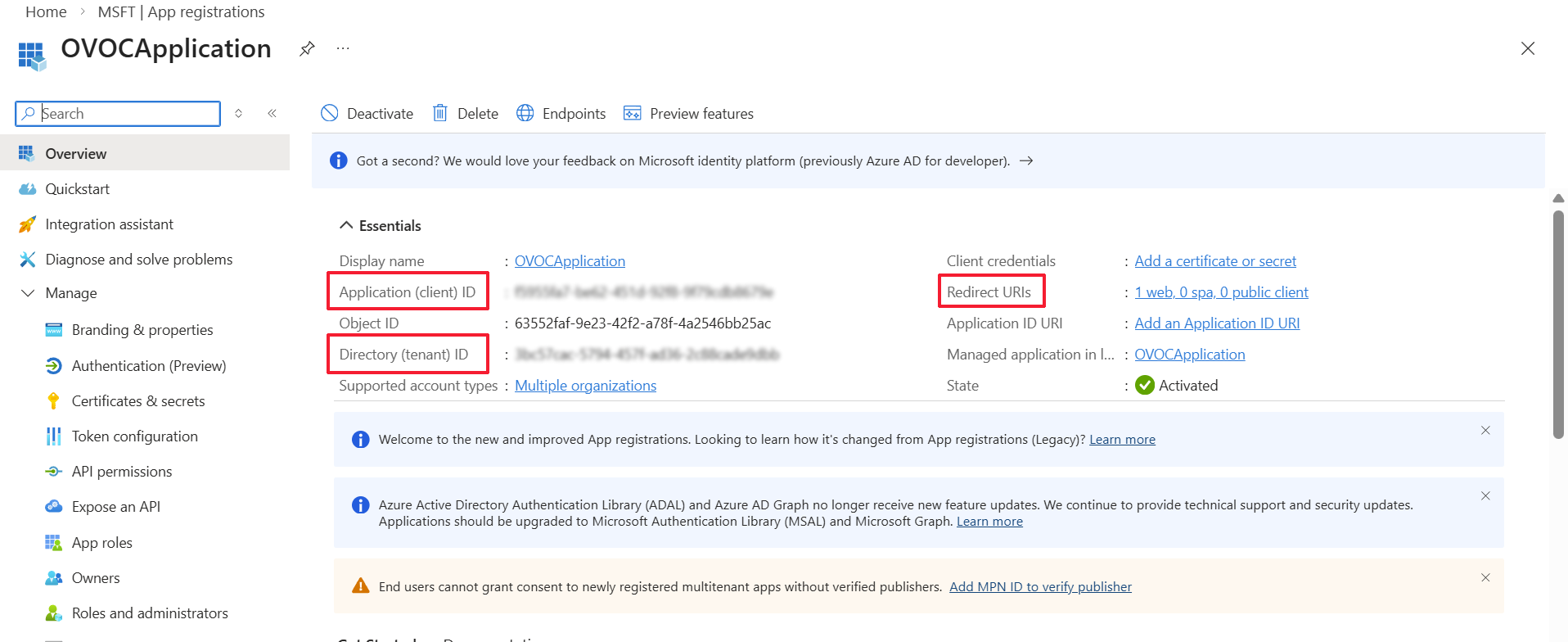Open Certificates & secrets
Viewport: 1568px width, 642px height.
click(137, 401)
